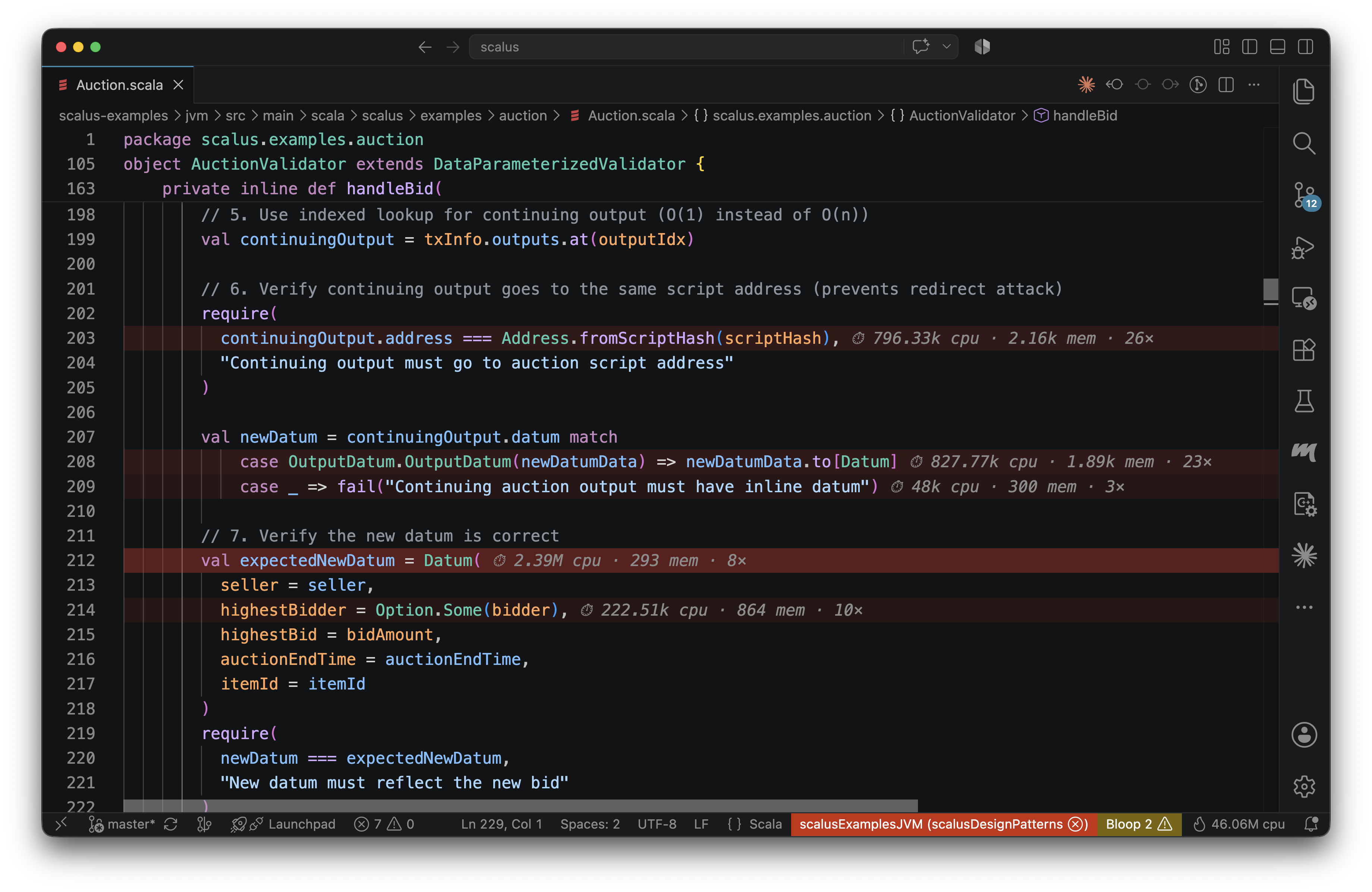Open the Explorer view in activity bar
1372x892 pixels.
[1303, 91]
